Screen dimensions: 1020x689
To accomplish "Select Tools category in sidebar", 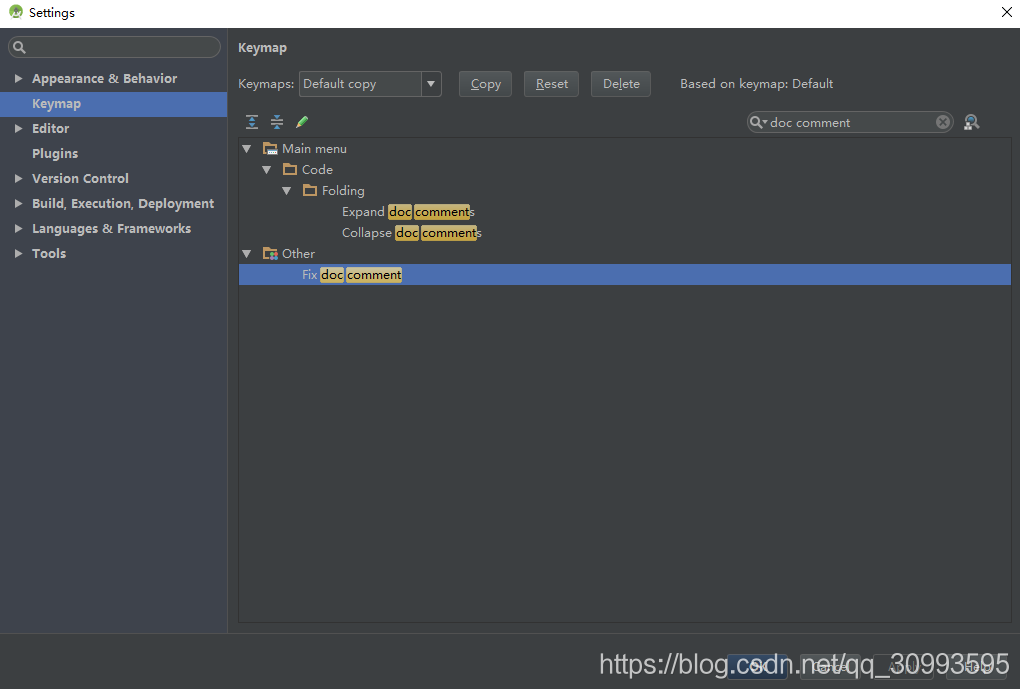I will coord(49,253).
